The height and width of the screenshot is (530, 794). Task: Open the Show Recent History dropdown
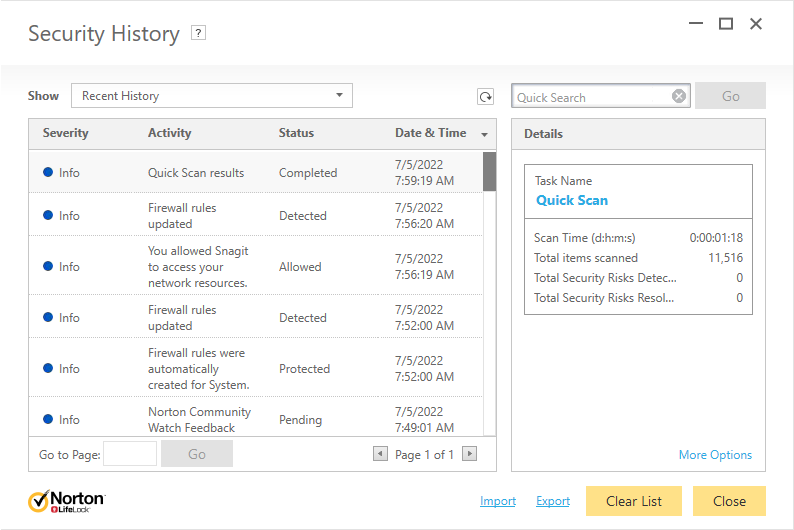212,96
